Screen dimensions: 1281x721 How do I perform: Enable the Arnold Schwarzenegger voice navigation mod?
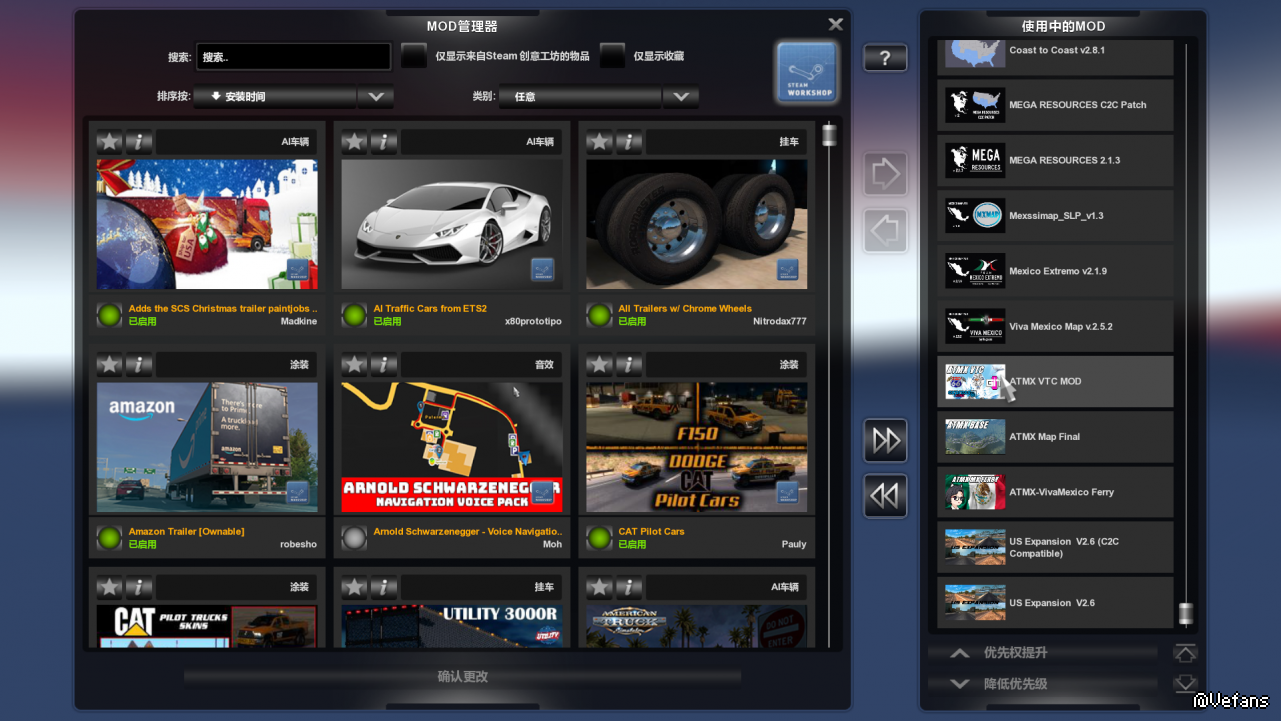[354, 538]
